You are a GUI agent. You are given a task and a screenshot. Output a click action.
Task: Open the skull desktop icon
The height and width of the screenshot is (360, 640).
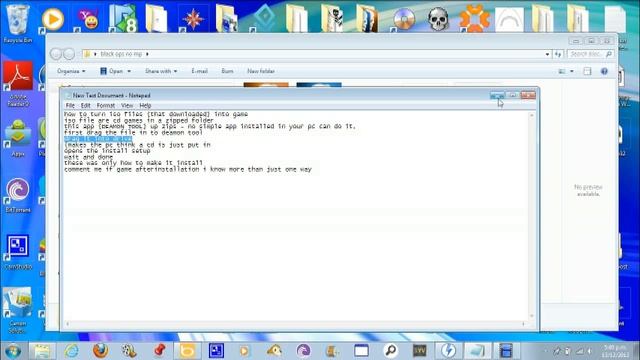click(438, 18)
